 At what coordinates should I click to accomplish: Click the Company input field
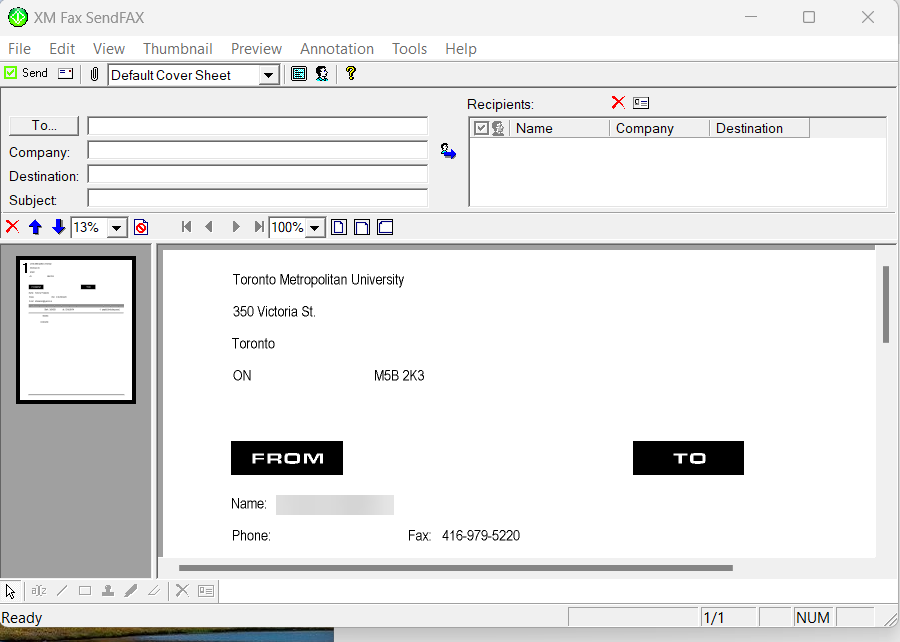[x=258, y=150]
